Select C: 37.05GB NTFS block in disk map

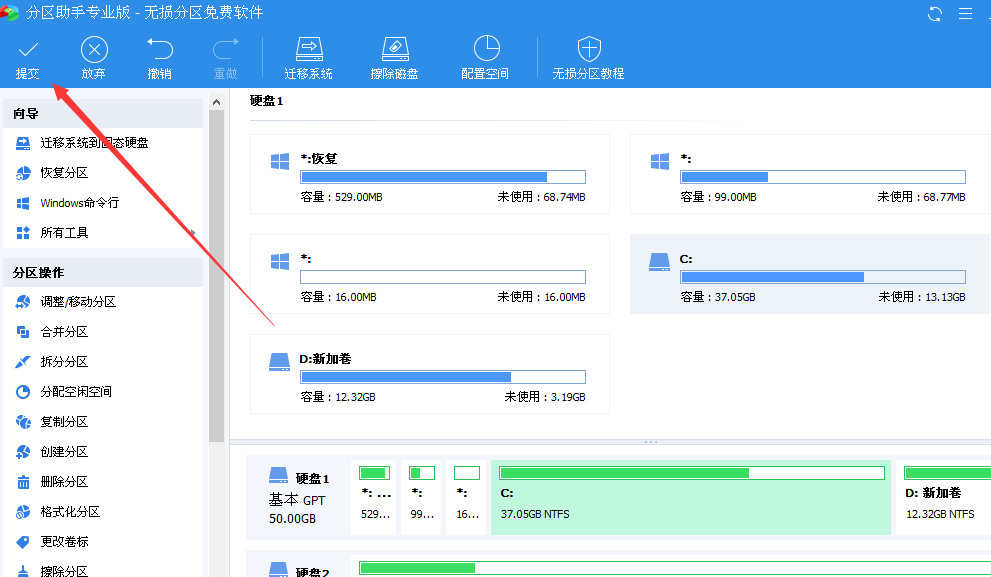[691, 497]
